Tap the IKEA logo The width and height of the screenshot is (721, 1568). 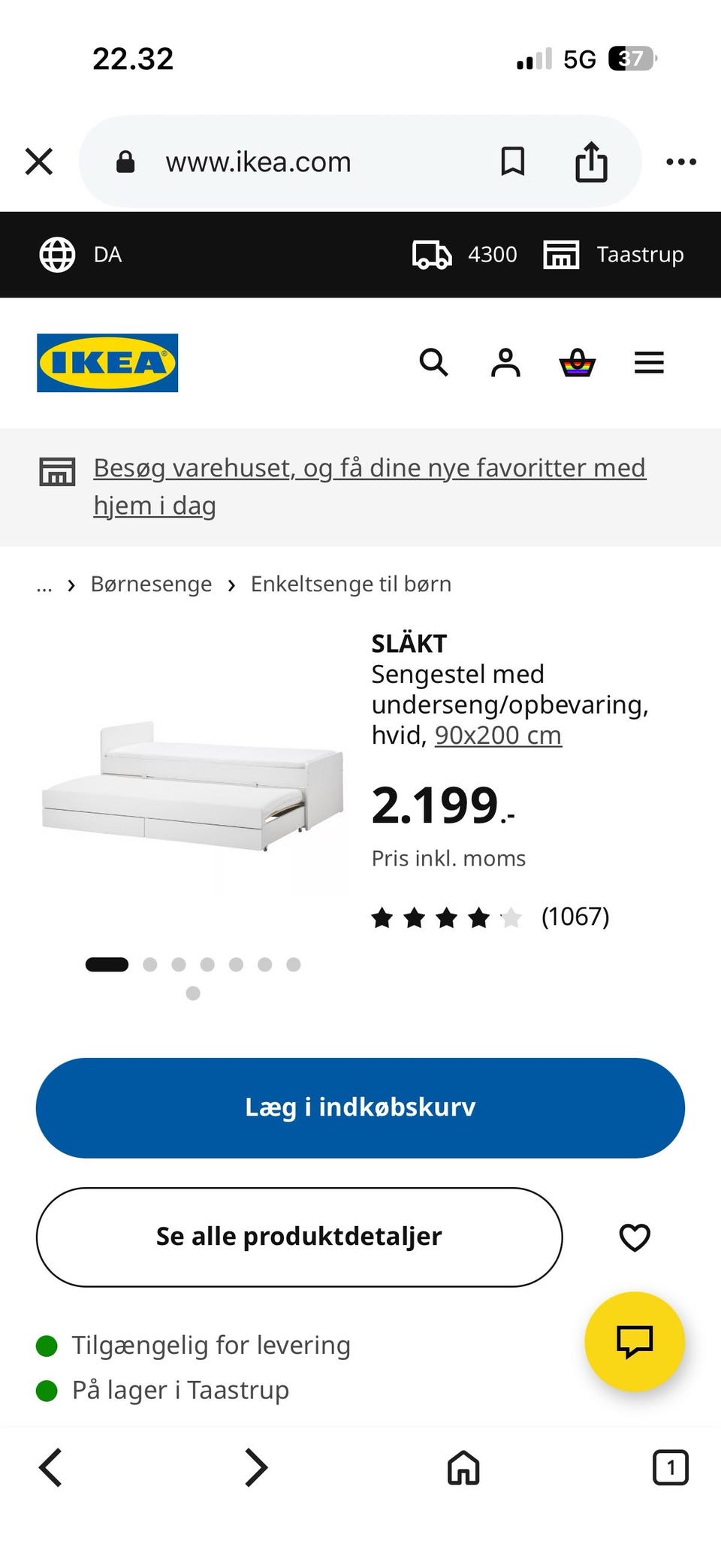click(x=107, y=363)
